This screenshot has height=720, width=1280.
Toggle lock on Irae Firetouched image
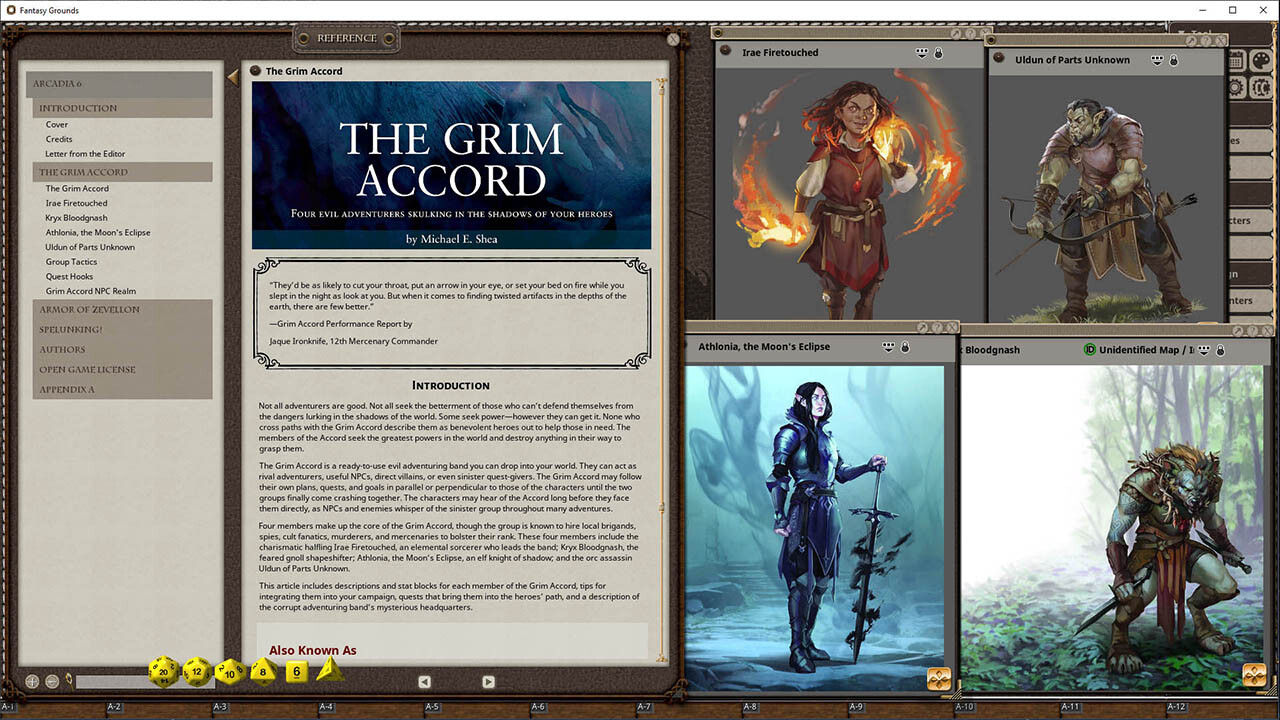tap(938, 53)
